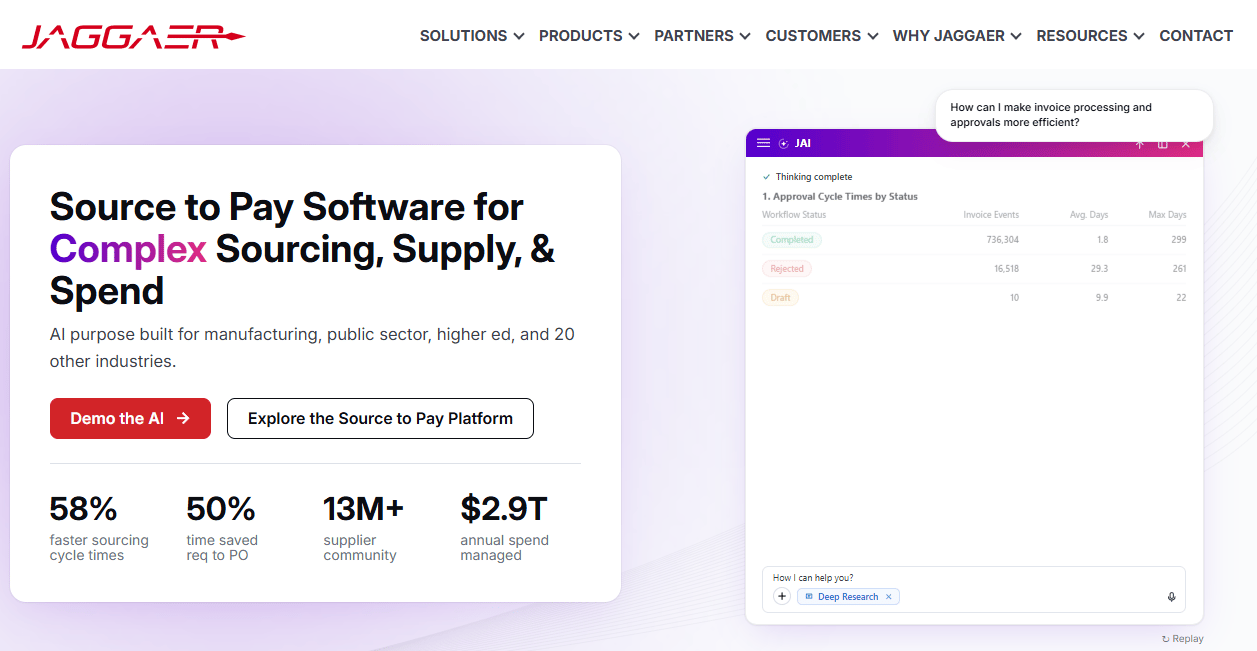Click the 'Approval Cycle Times by Status' heading
The image size is (1257, 651).
(x=840, y=197)
